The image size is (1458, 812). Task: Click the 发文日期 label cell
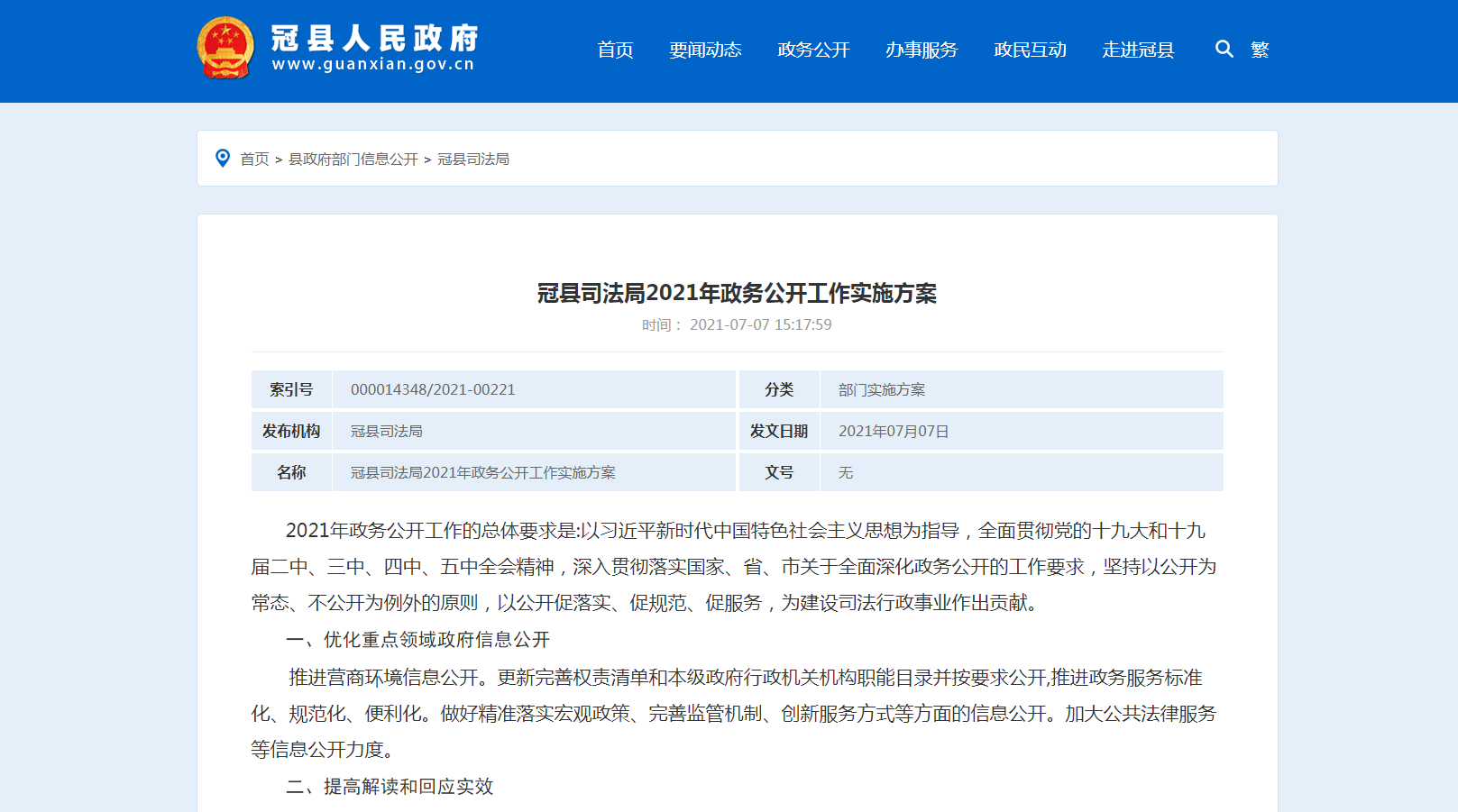779,431
